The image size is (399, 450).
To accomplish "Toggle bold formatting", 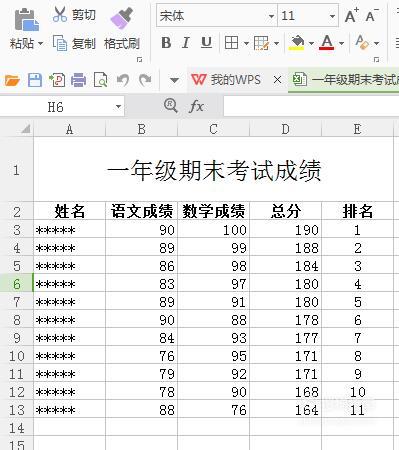I will [x=166, y=43].
